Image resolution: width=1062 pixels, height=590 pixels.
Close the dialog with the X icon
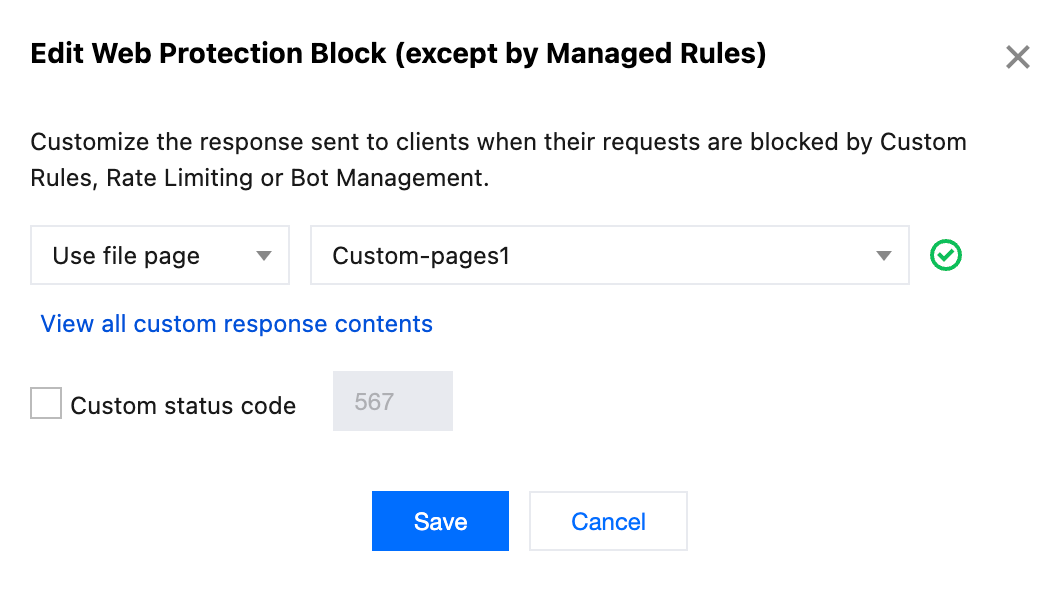[1018, 57]
